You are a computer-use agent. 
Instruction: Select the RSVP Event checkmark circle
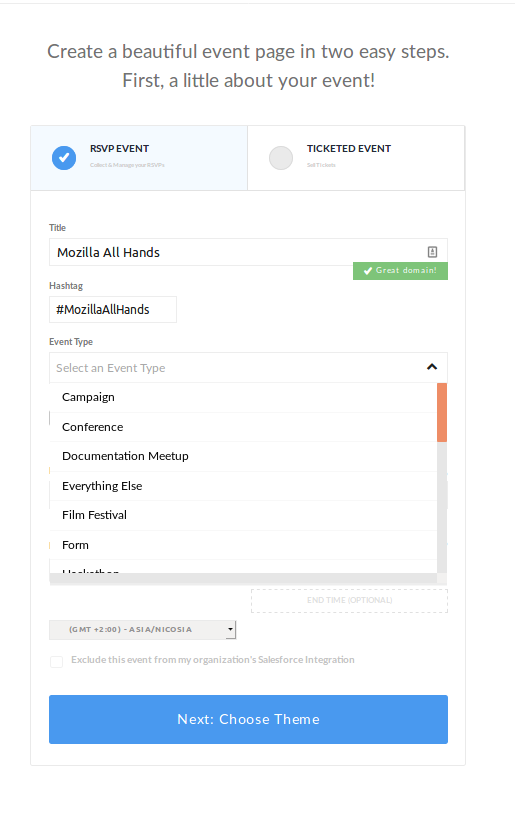pos(64,158)
